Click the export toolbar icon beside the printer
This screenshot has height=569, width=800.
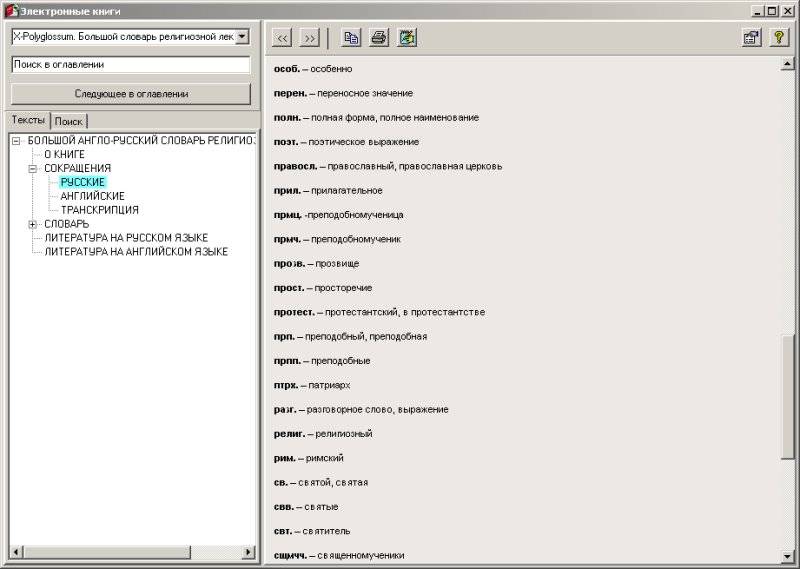pos(406,38)
